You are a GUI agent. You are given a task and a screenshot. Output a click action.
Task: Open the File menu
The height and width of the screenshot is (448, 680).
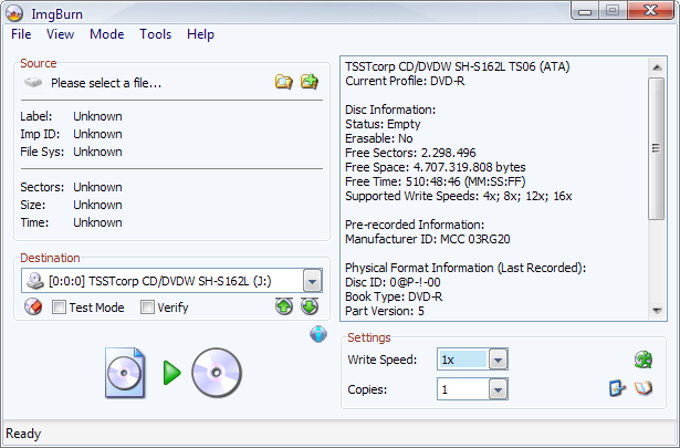coord(21,34)
